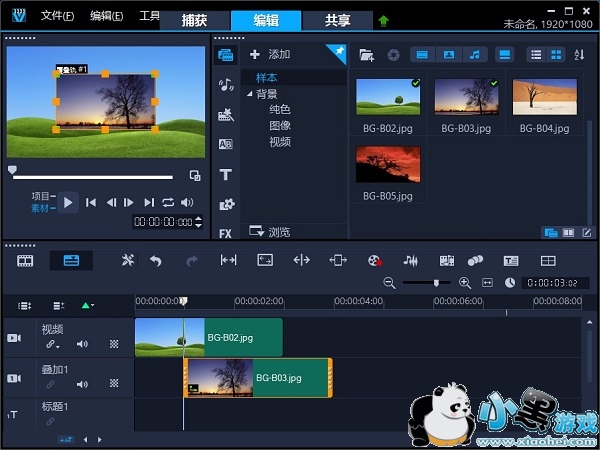This screenshot has height=450, width=600.
Task: Open the Record/Capture option icon
Action: click(375, 261)
